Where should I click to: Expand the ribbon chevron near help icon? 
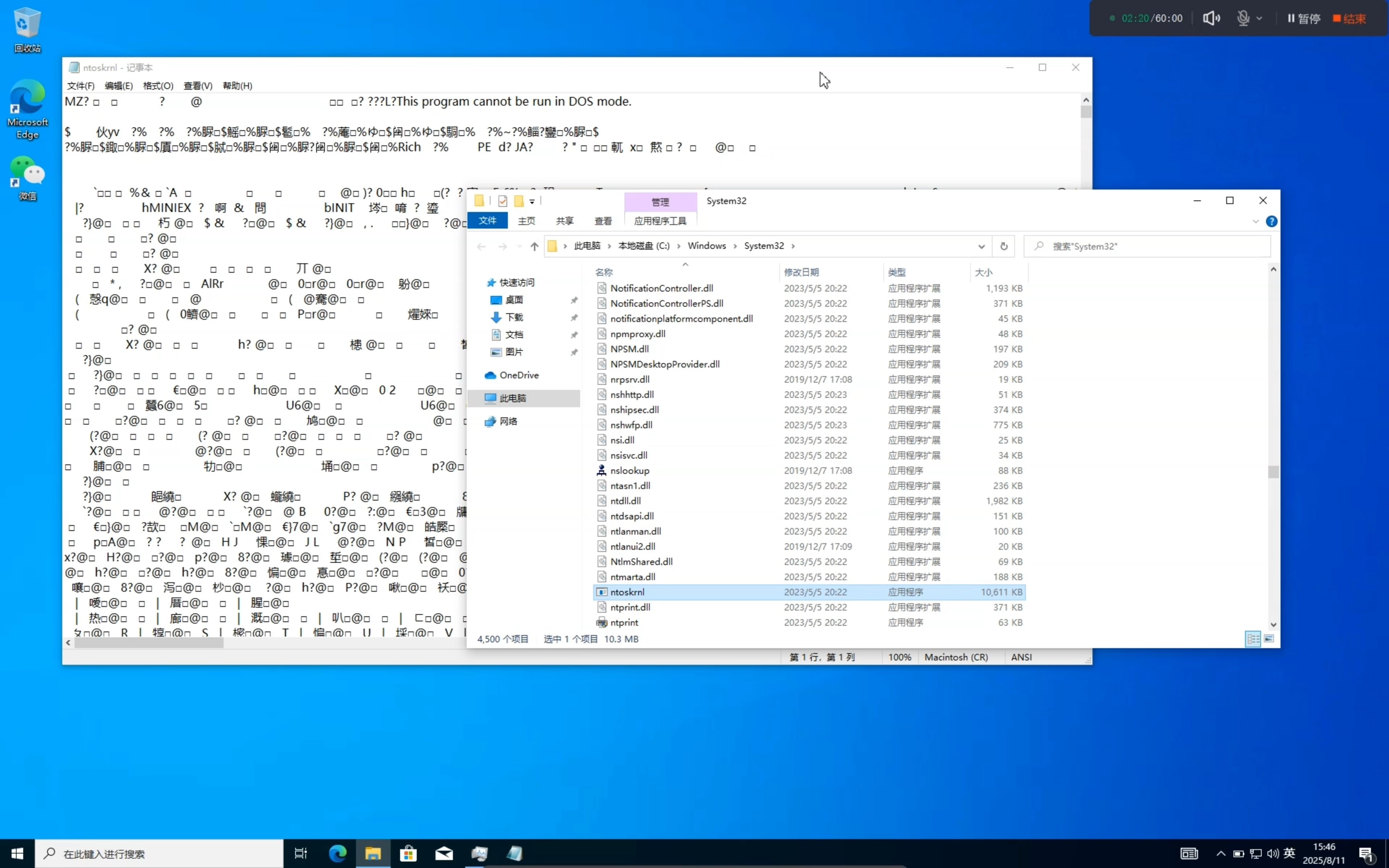pyautogui.click(x=1255, y=221)
